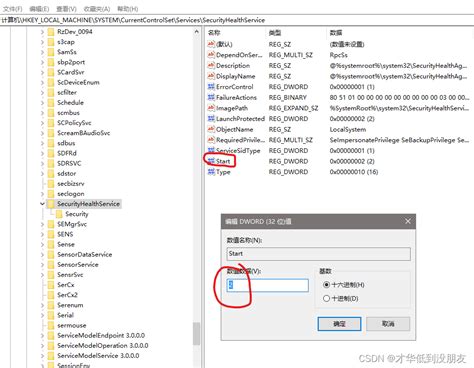The image size is (474, 368).
Task: Click the SerCx2 folder icon
Action: tap(51, 295)
